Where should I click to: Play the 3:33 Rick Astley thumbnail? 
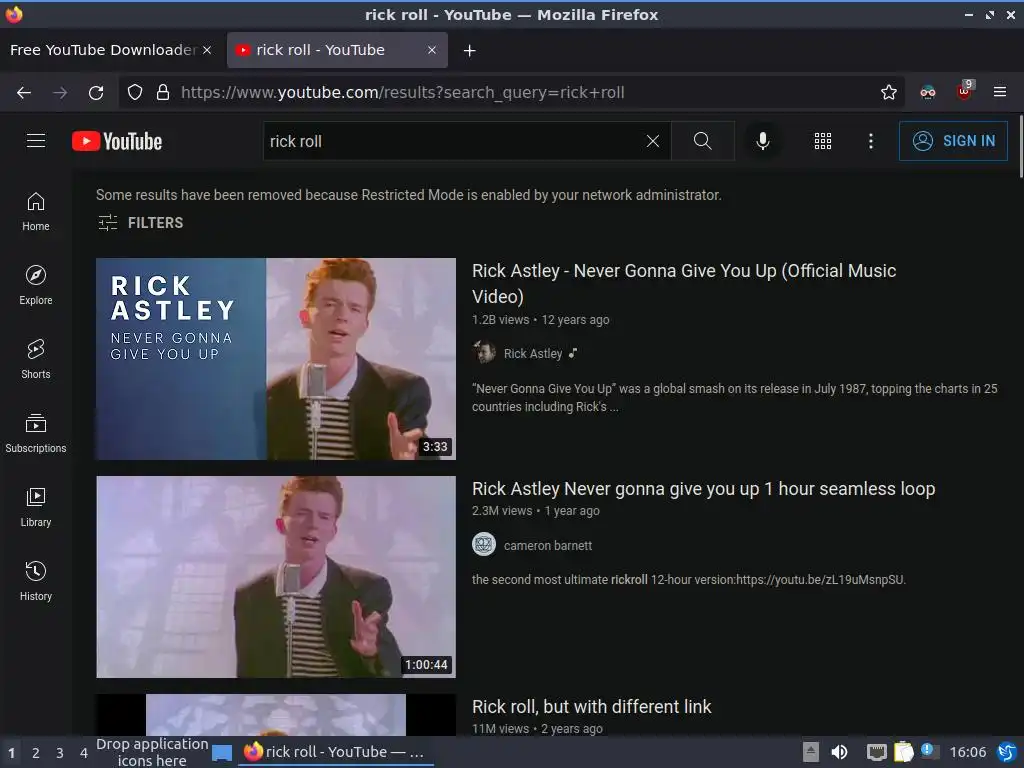276,359
